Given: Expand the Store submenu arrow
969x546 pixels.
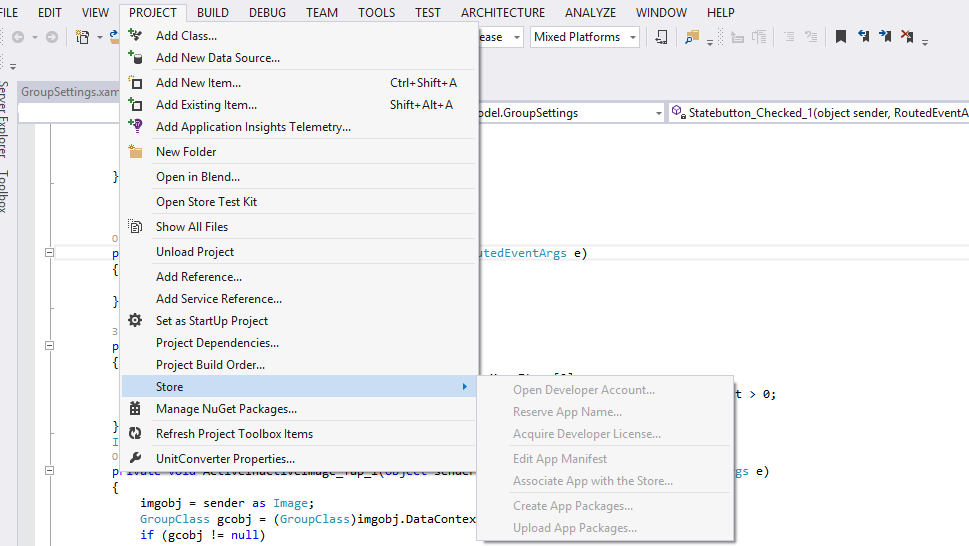Looking at the screenshot, I should [x=464, y=387].
